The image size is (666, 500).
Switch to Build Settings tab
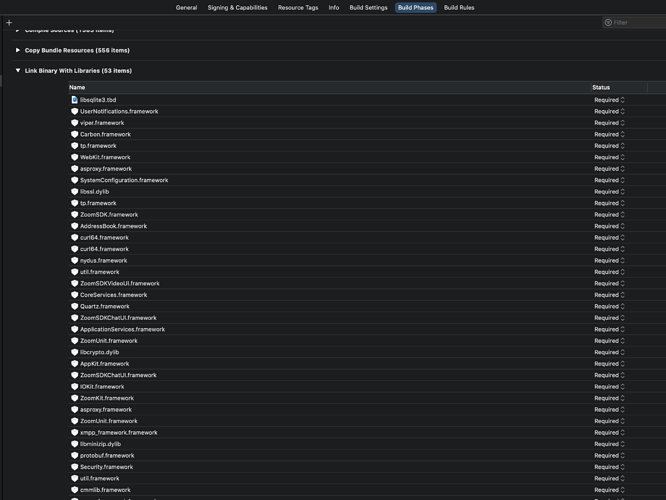tap(368, 8)
